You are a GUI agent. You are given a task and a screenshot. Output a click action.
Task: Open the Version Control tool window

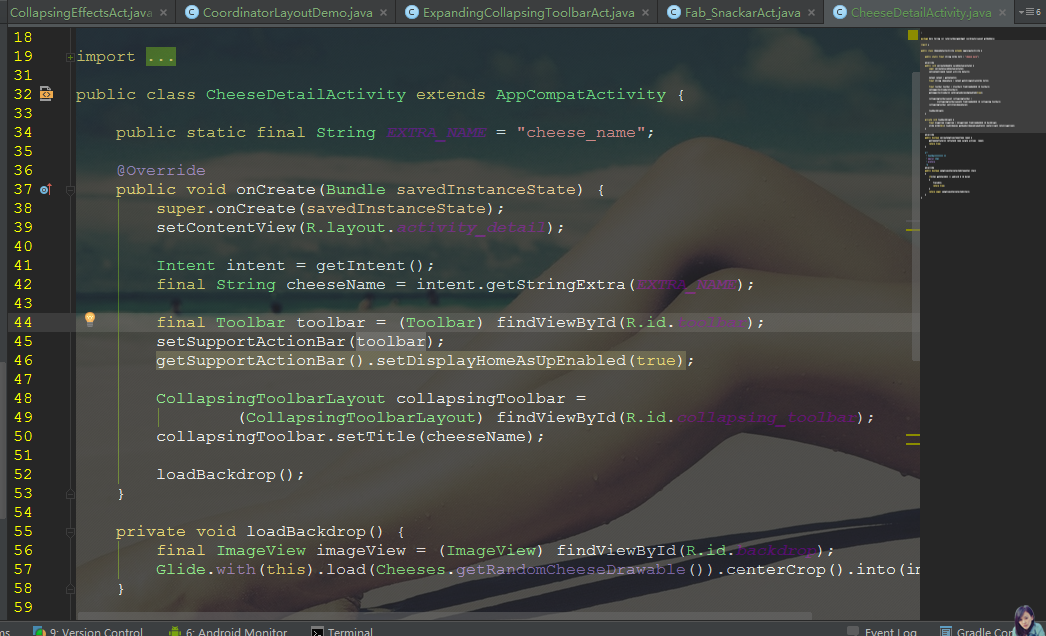pyautogui.click(x=95, y=631)
